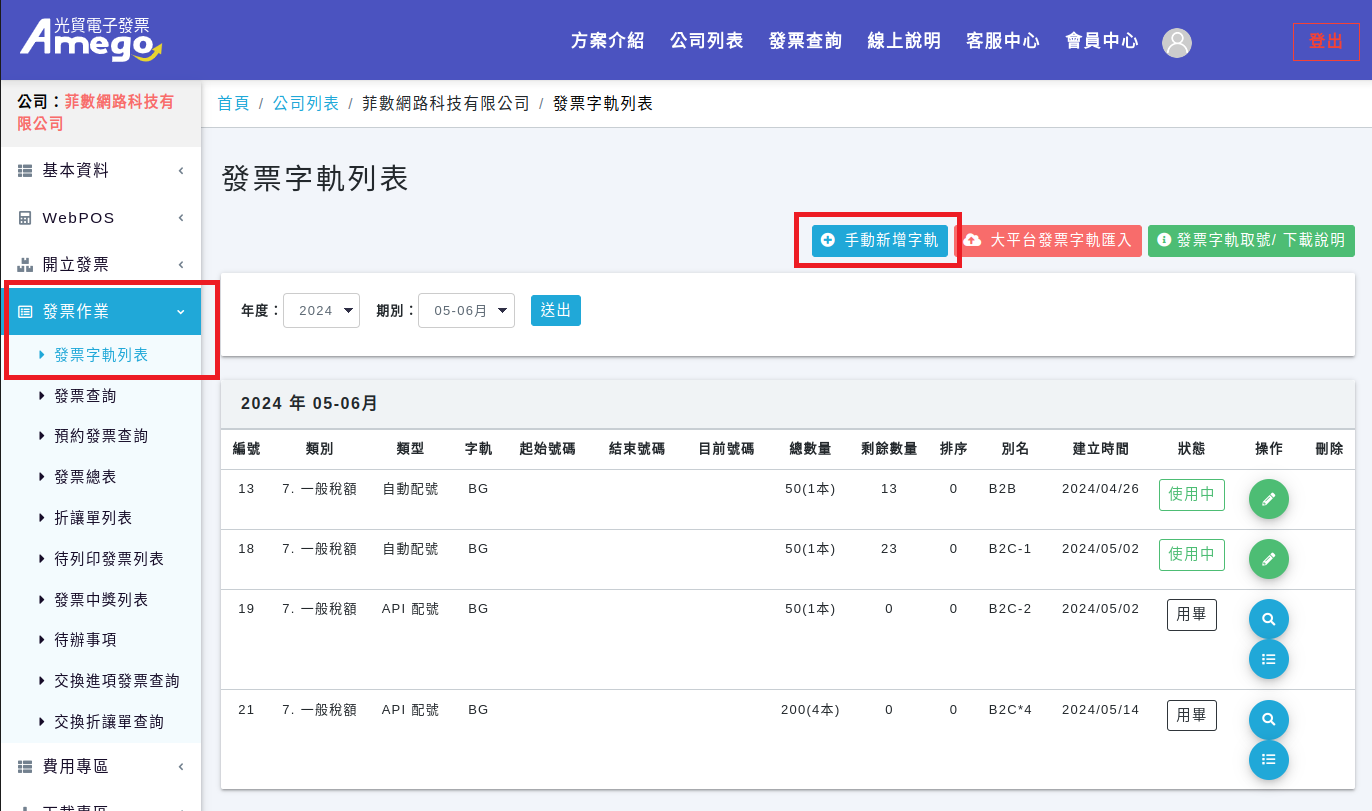Click list icon for row 19
The width and height of the screenshot is (1372, 811).
[1269, 659]
